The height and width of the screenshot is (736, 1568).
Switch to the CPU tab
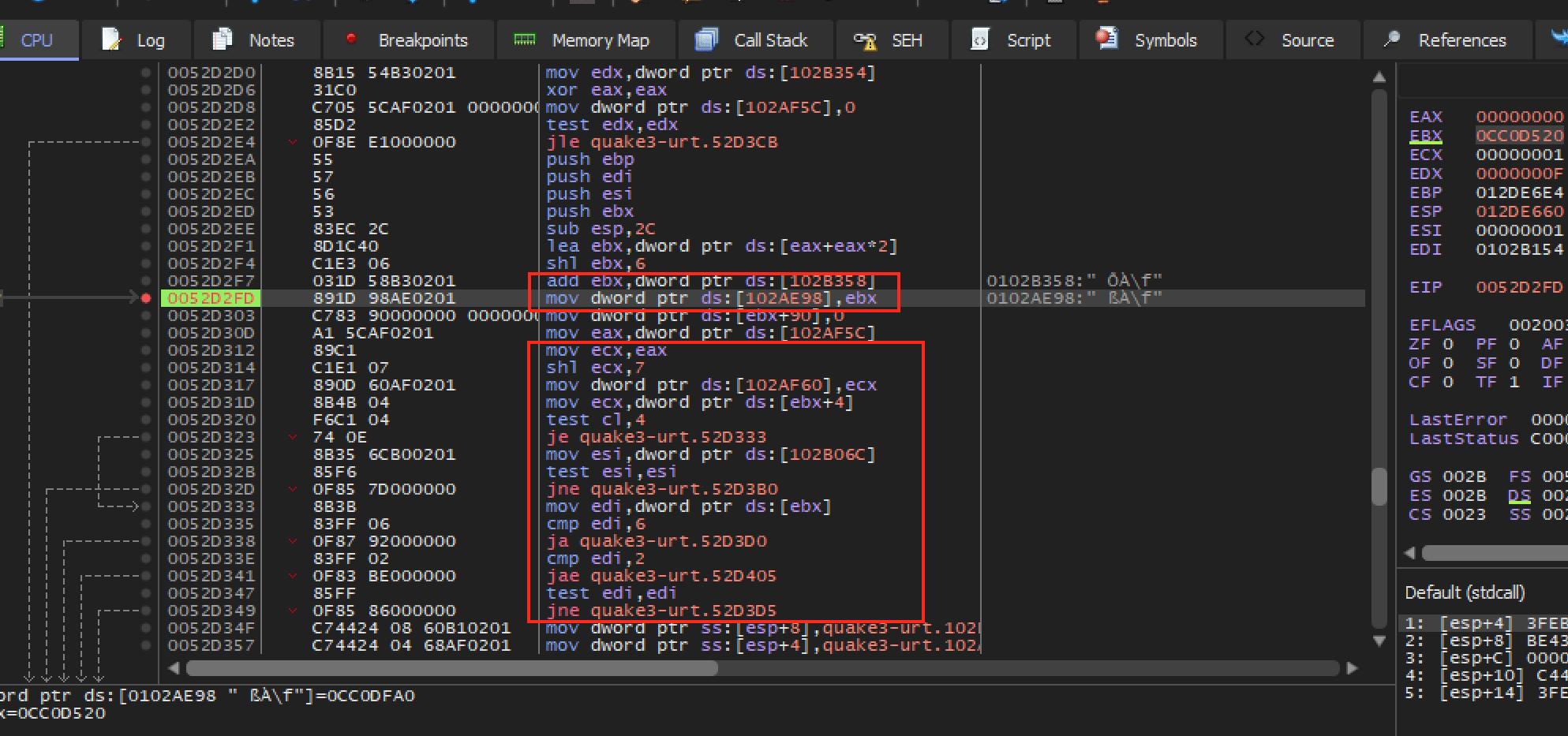click(x=37, y=40)
